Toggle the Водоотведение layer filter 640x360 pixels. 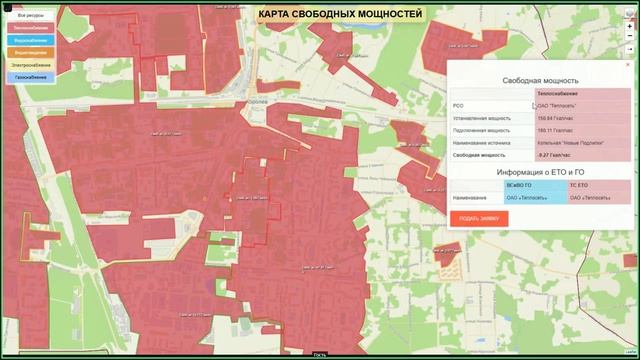click(31, 53)
